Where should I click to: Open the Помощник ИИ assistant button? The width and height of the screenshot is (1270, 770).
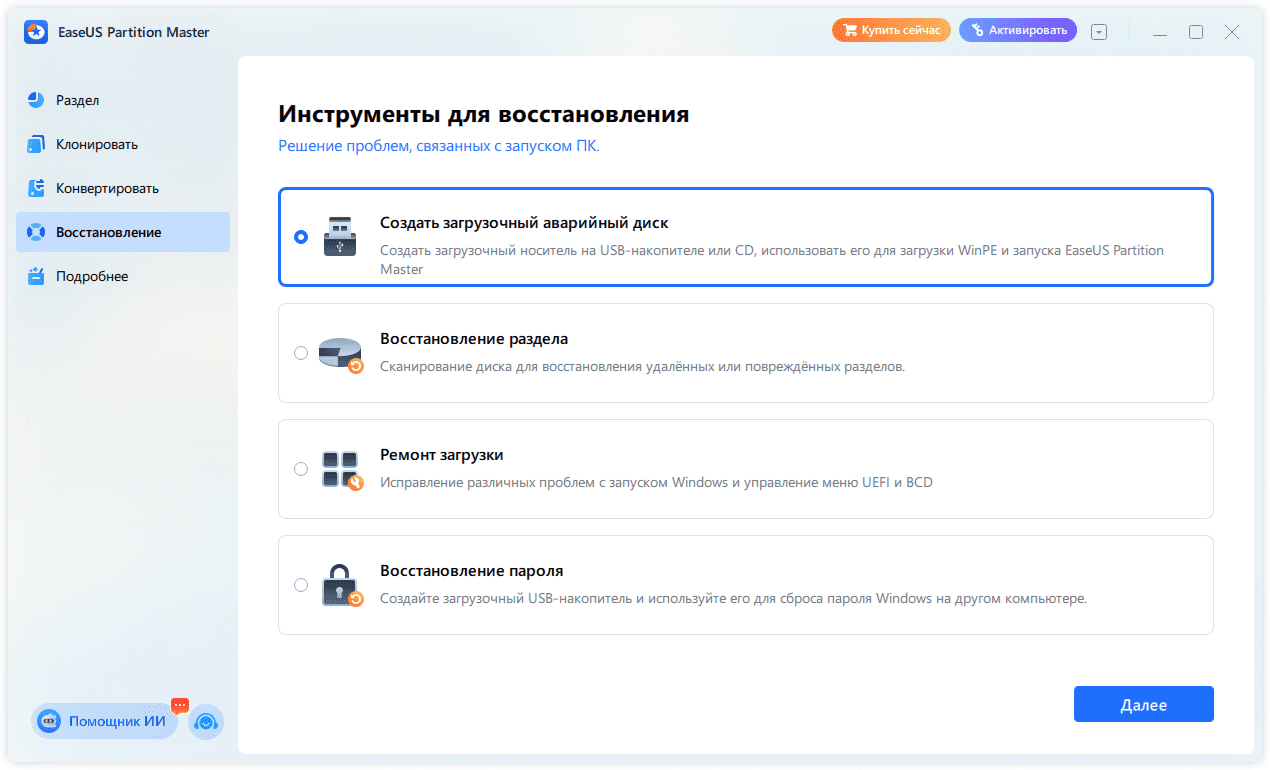[105, 721]
